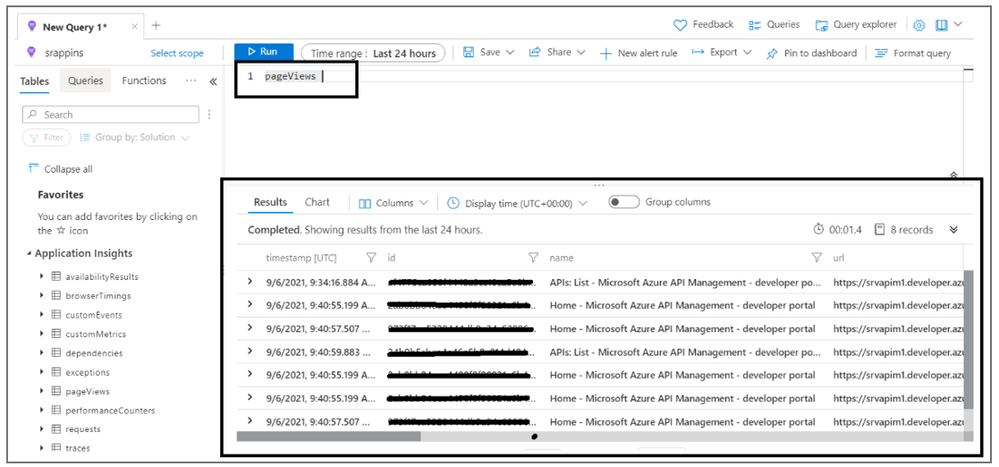Filter the id column
Screen dimensions: 999x467
[533, 258]
